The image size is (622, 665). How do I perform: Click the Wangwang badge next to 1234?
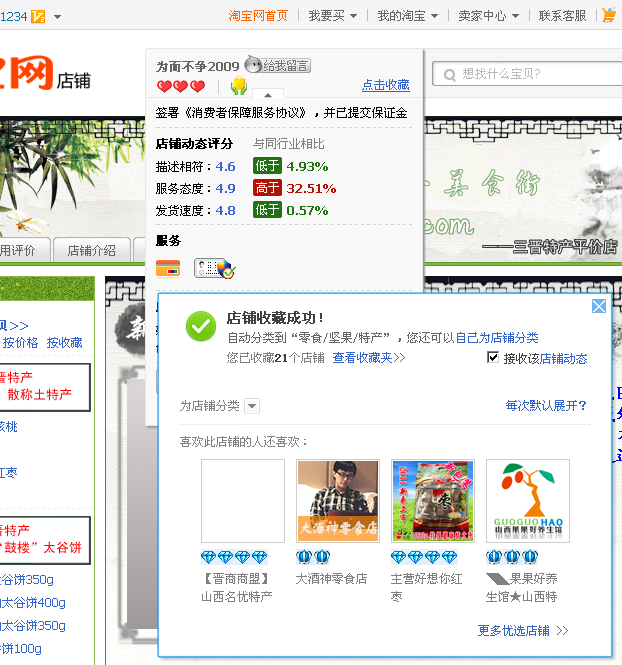(x=38, y=17)
